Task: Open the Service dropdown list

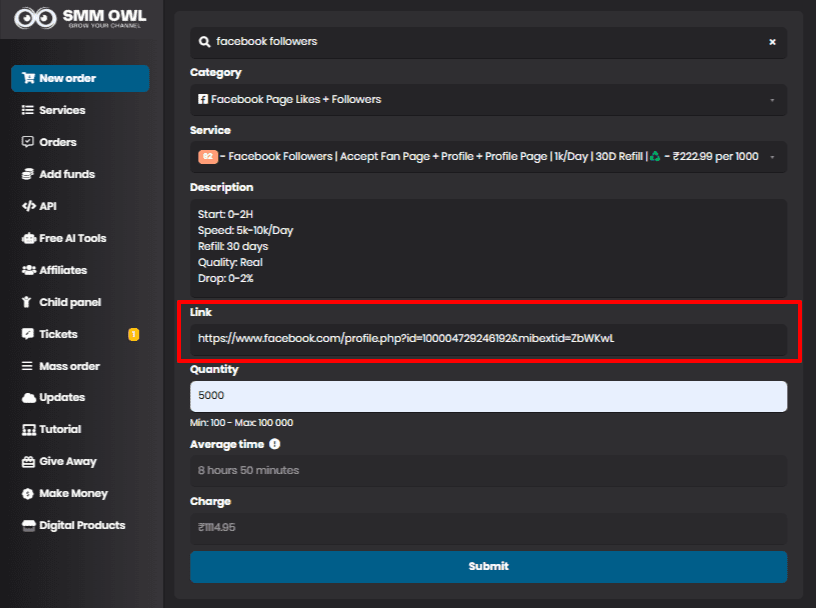Action: tap(488, 157)
